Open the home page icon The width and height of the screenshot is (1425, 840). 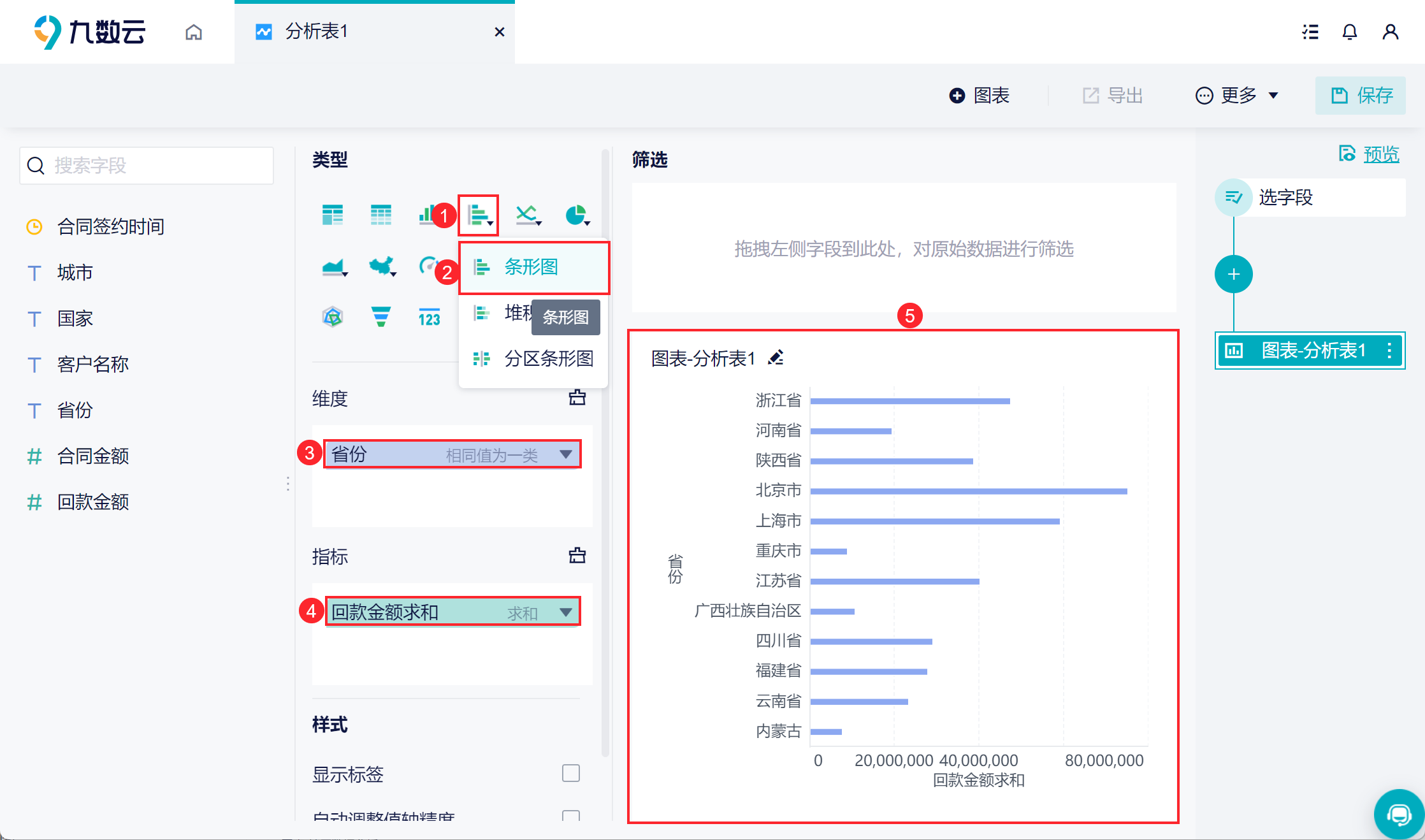[194, 32]
